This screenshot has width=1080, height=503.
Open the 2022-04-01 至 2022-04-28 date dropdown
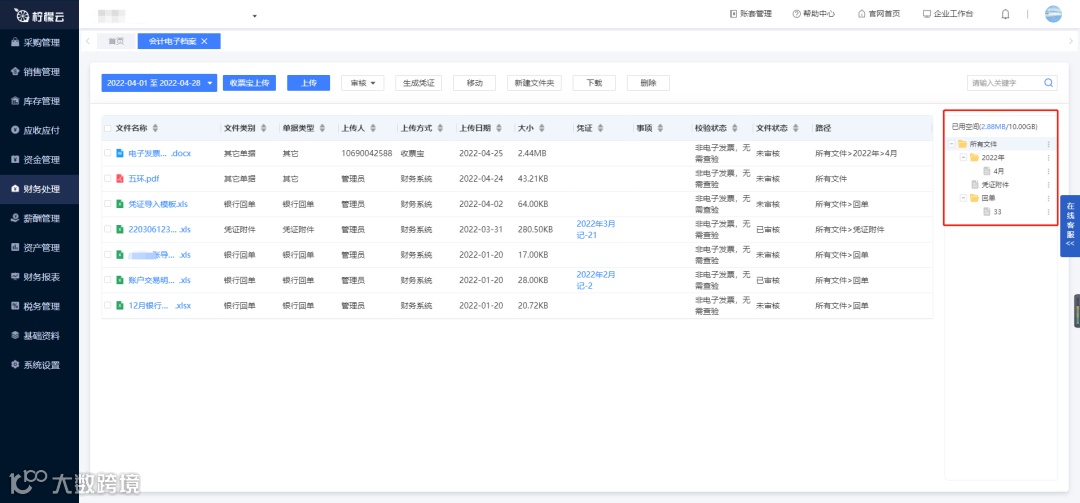coord(159,83)
